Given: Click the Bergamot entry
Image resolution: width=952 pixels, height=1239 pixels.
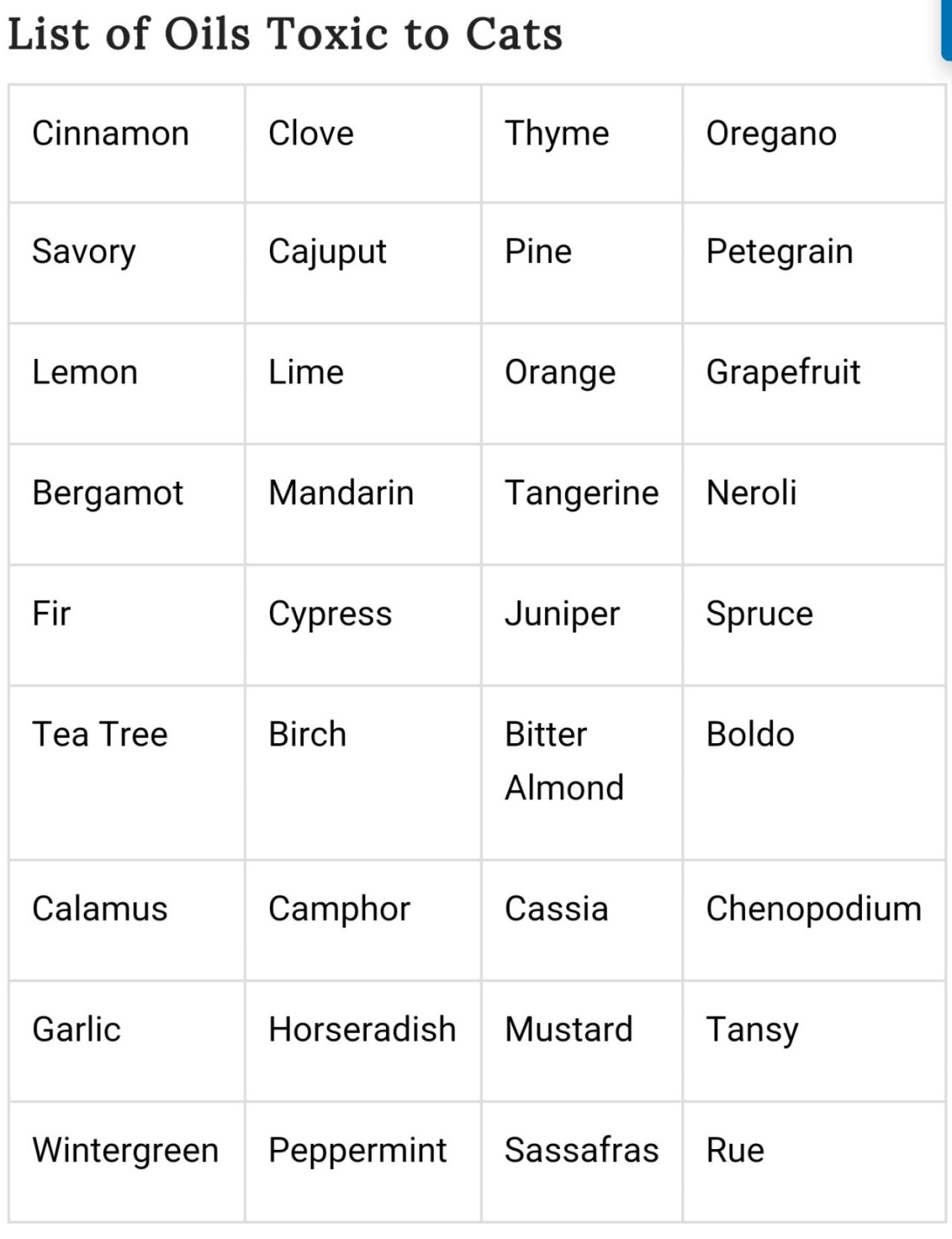Looking at the screenshot, I should click(108, 493).
